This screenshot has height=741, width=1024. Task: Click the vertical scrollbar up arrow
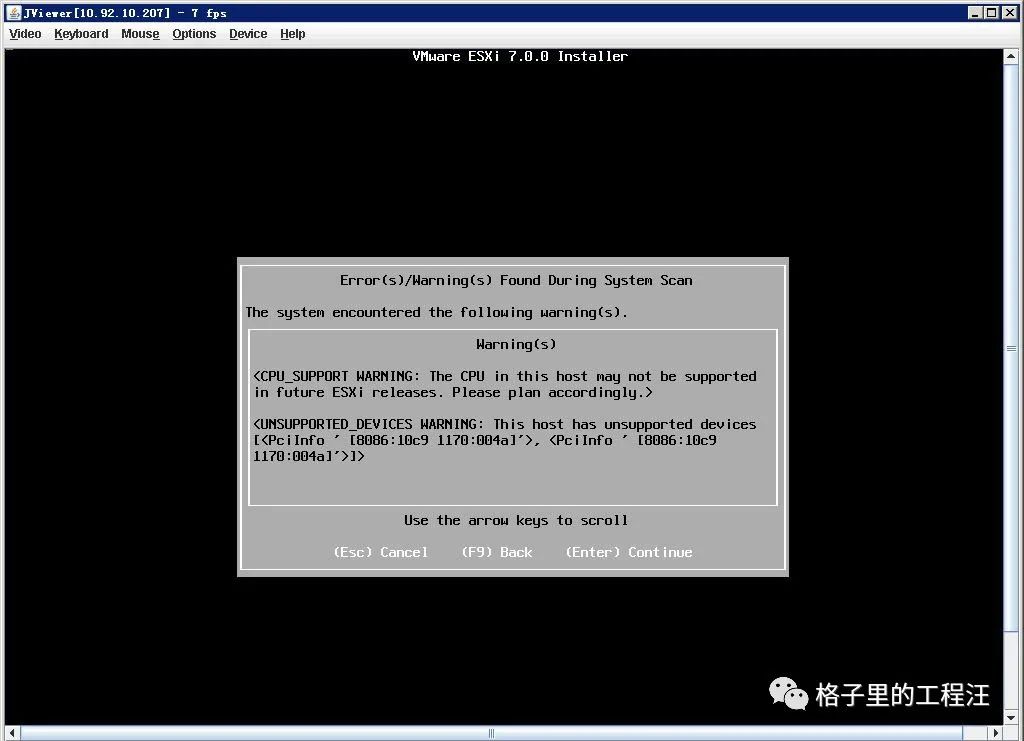click(x=1011, y=57)
